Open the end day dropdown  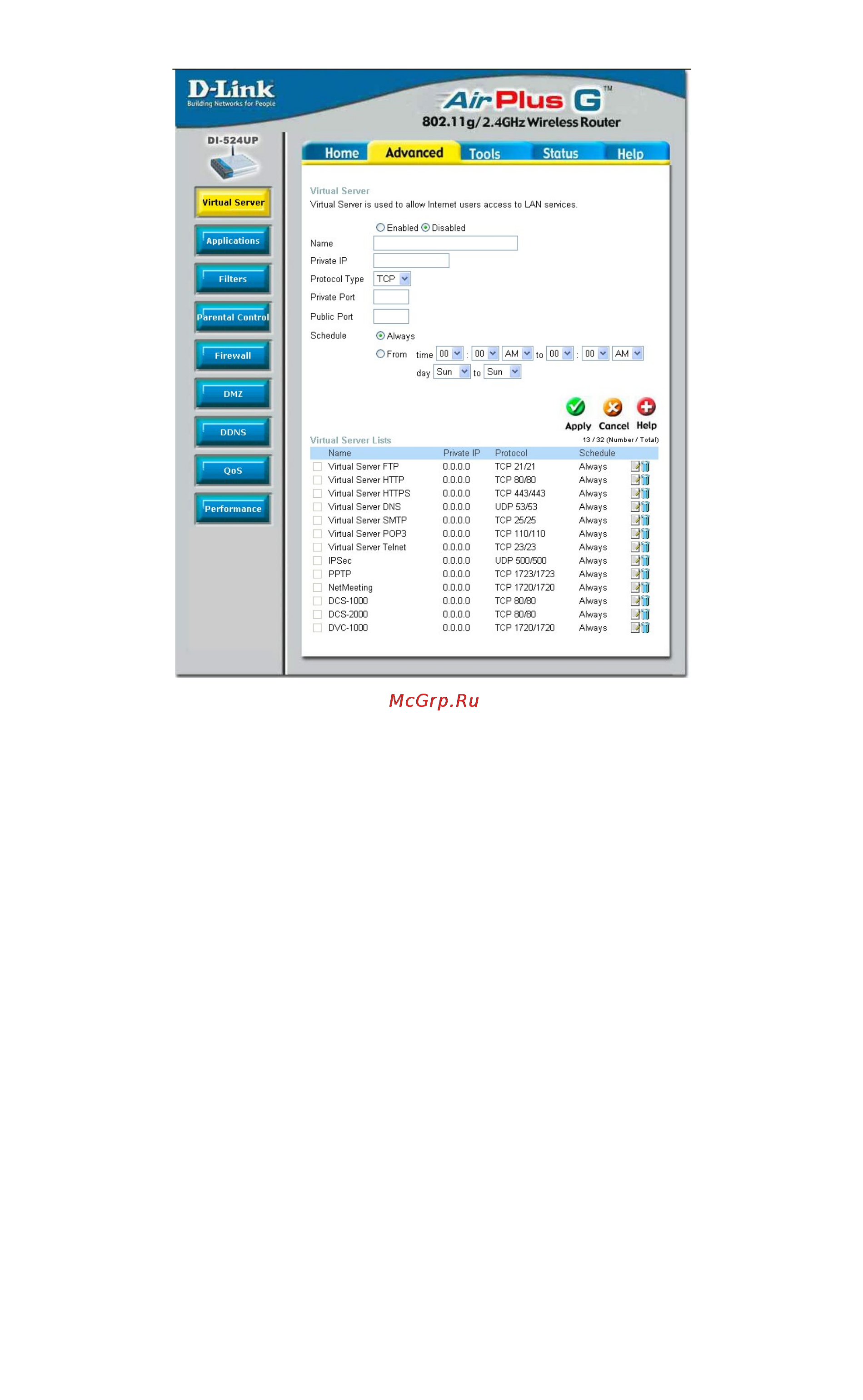point(503,372)
